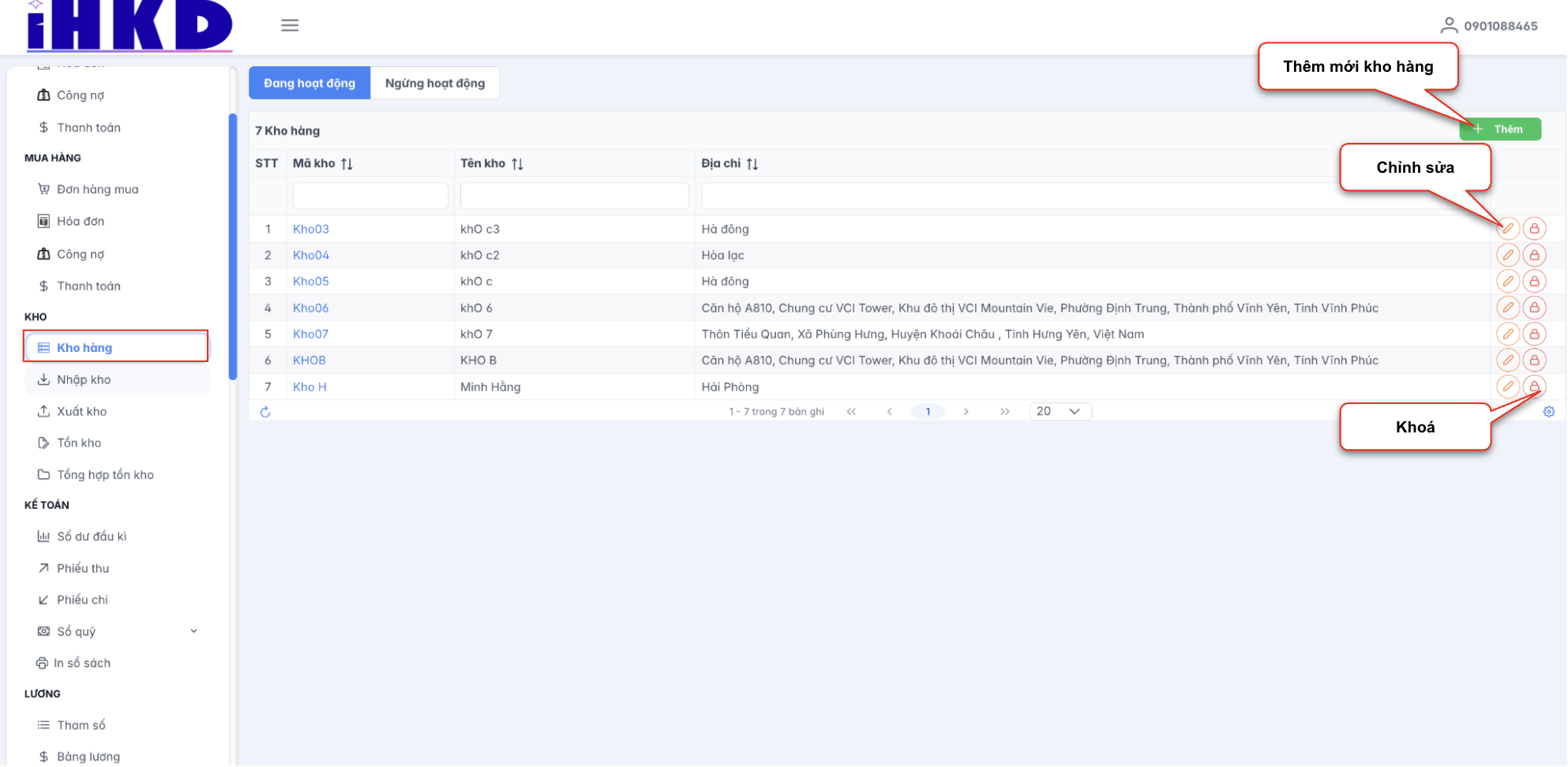Screen dimensions: 1568x767
Task: Click the green Thêm button
Action: 1499,129
